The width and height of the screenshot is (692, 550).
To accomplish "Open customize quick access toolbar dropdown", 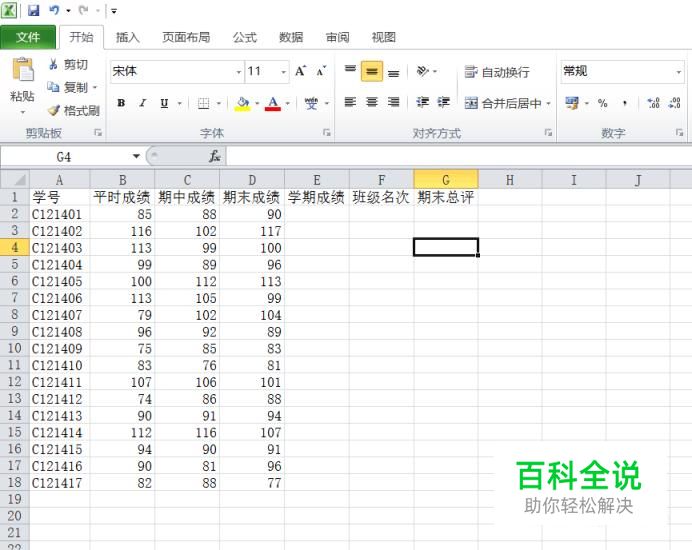I will [x=114, y=11].
